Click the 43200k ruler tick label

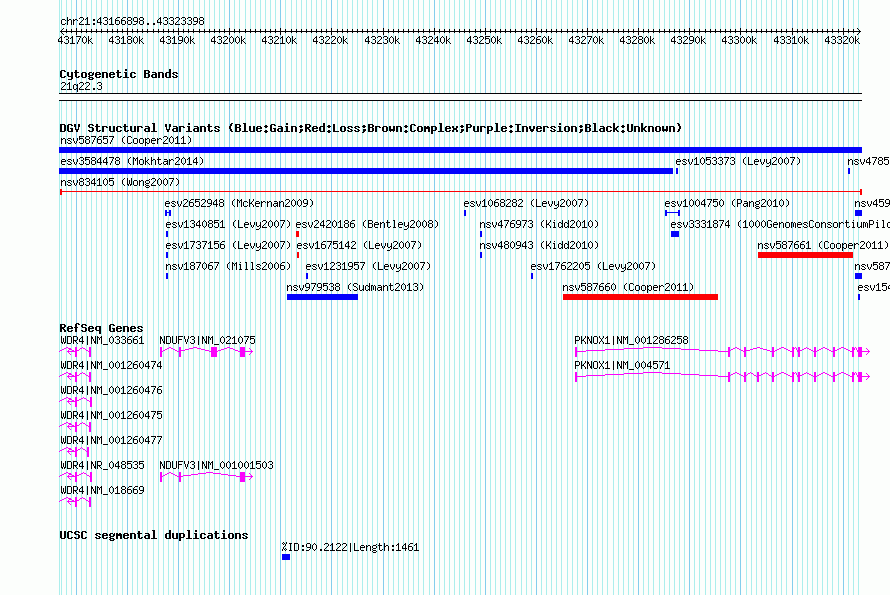point(228,40)
